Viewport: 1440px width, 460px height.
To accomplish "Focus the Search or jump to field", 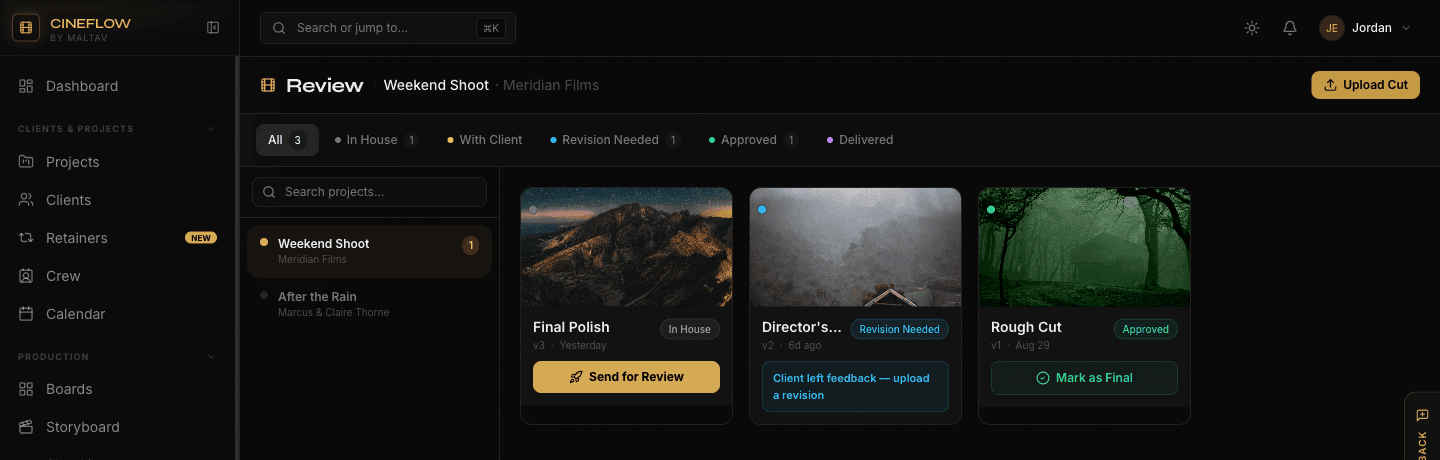I will pyautogui.click(x=388, y=28).
